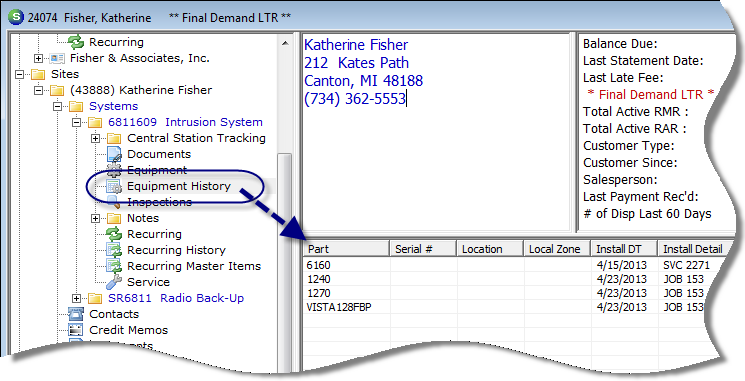Click the Inspections magnifier icon

(114, 202)
